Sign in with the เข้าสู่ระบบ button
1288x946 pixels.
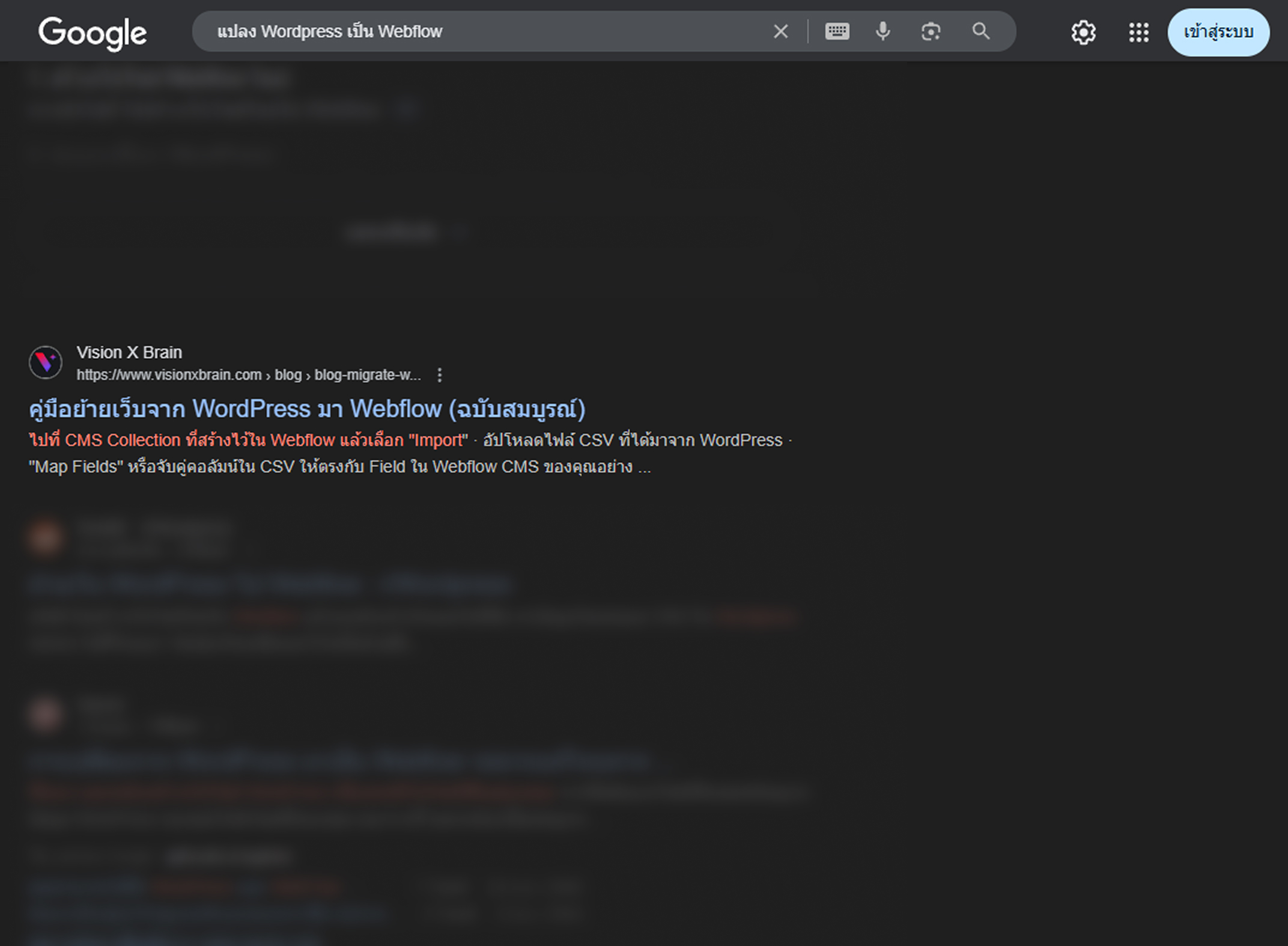[x=1218, y=32]
